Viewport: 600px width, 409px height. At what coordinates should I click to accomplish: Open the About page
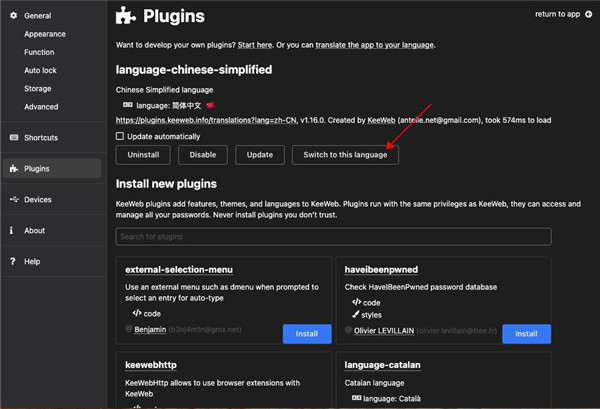coord(34,231)
